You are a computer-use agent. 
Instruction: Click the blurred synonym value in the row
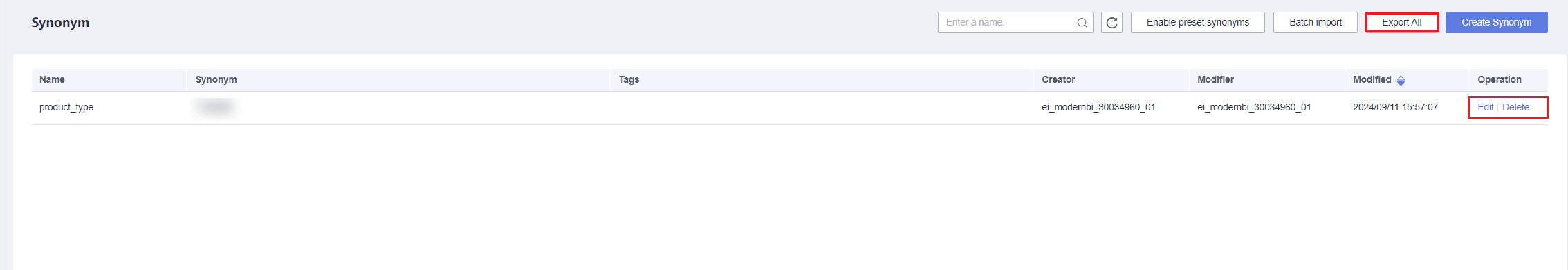[216, 107]
